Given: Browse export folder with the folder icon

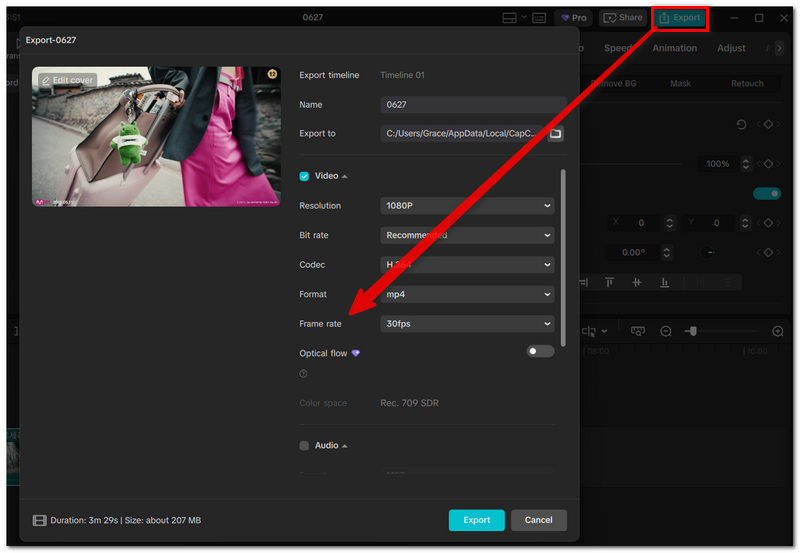Looking at the screenshot, I should coord(556,134).
